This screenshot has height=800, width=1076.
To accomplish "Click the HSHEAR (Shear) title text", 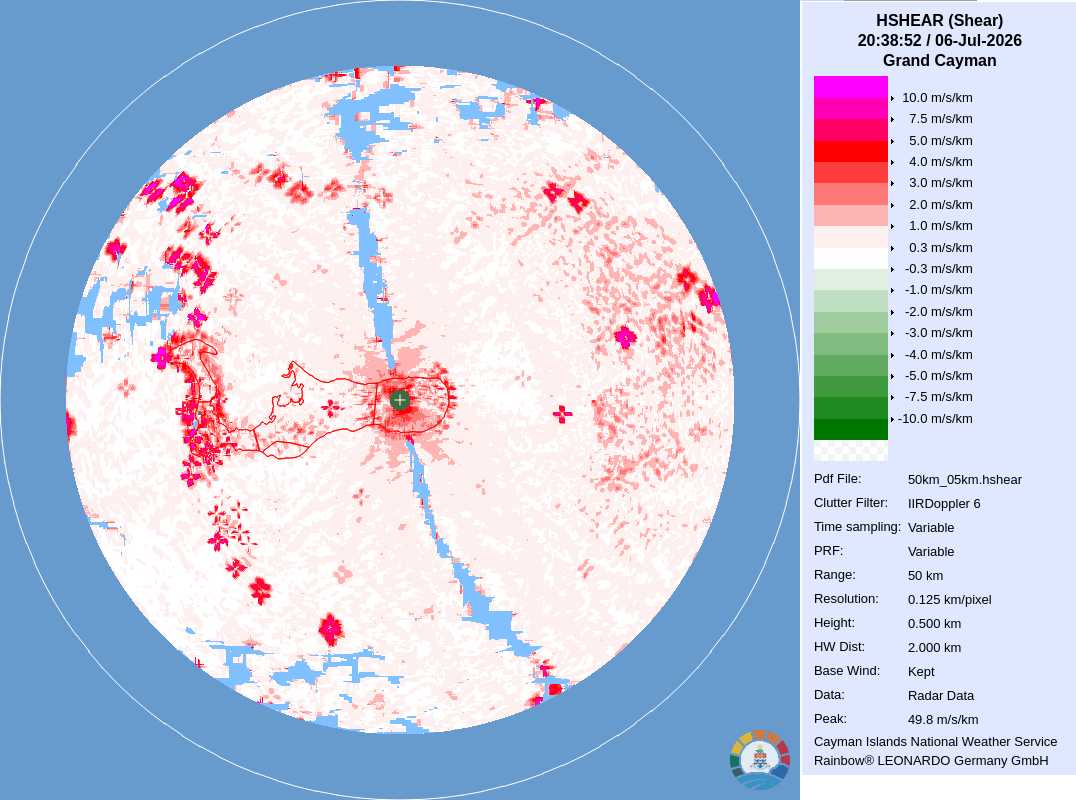I will point(939,21).
